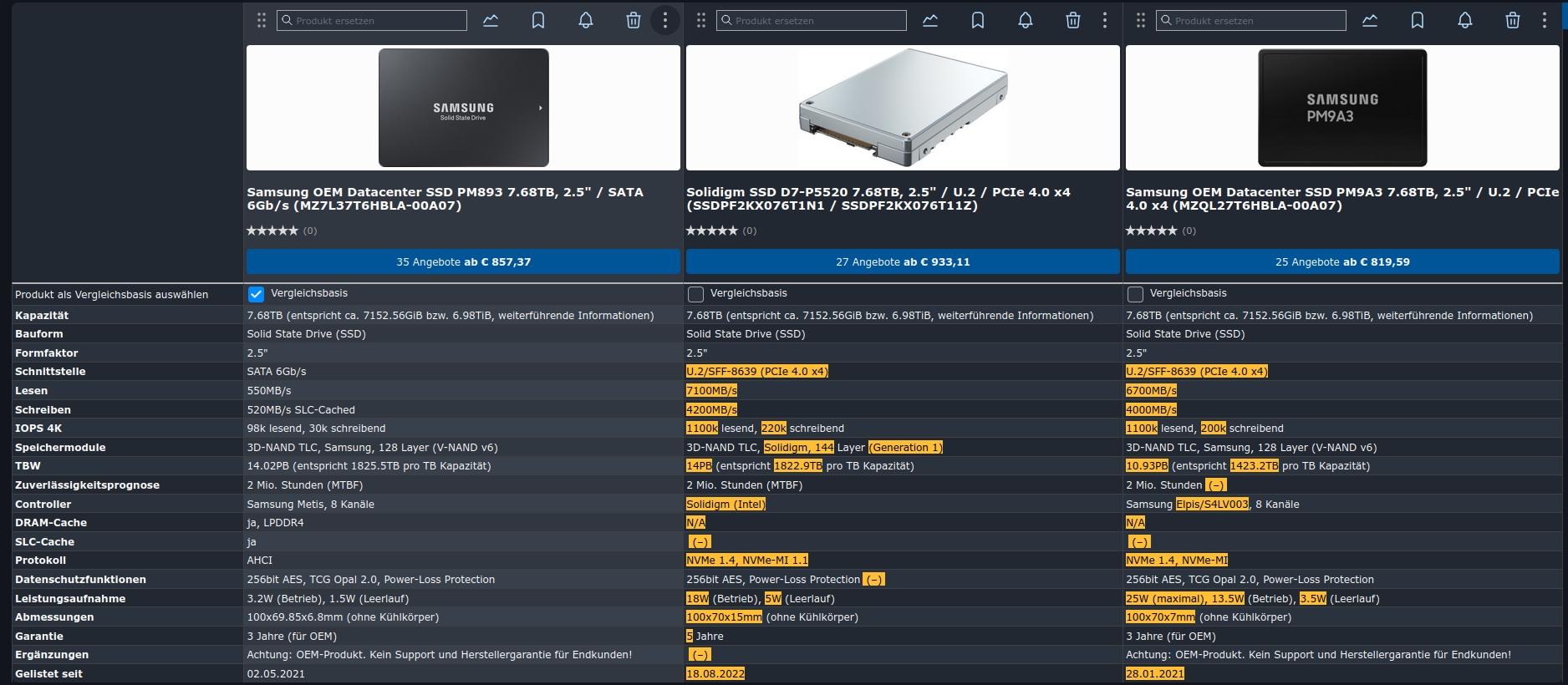
Task: Check Vergleichsbasis for Samsung PM9A3
Action: [1135, 294]
